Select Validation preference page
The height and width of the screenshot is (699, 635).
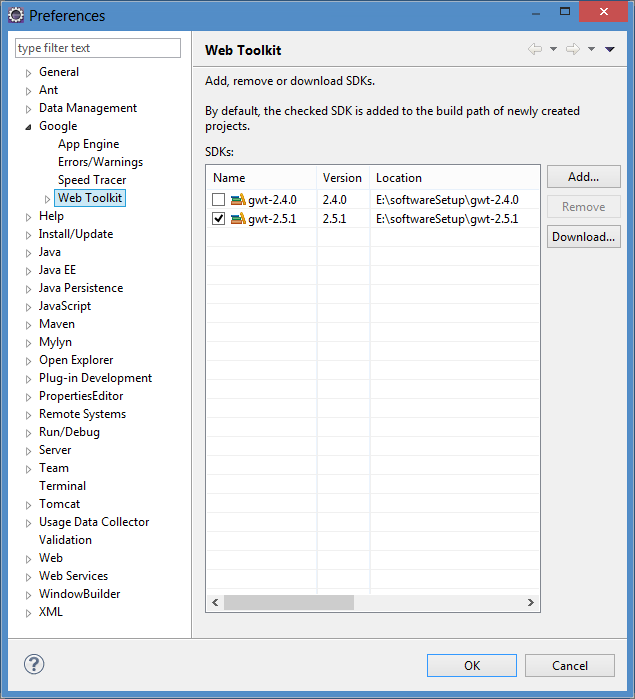[x=65, y=540]
